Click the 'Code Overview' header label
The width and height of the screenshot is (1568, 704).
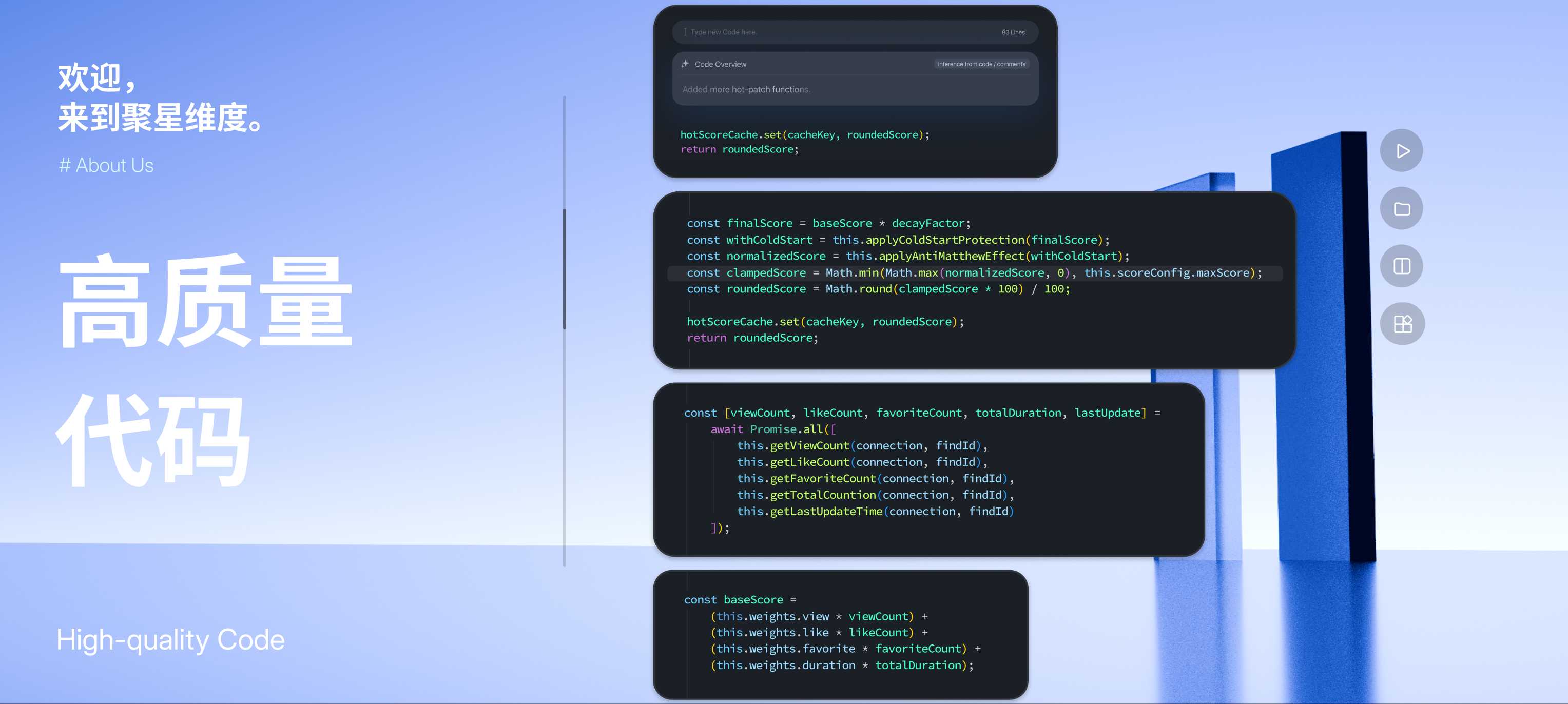[x=720, y=65]
